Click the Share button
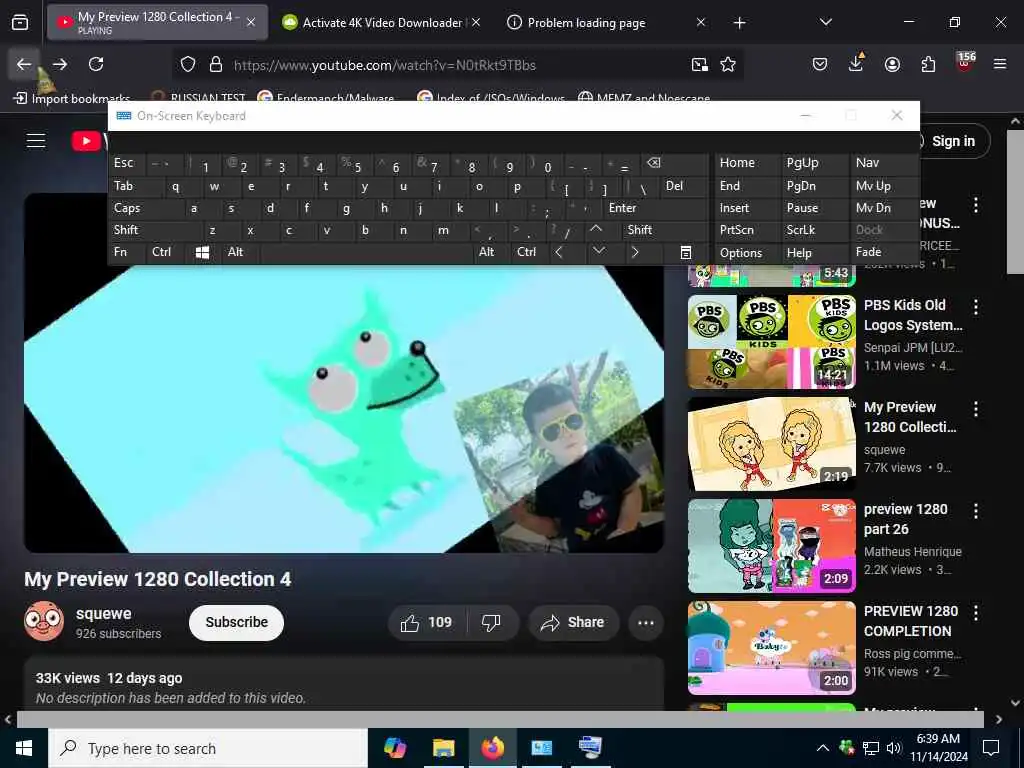 pyautogui.click(x=573, y=622)
